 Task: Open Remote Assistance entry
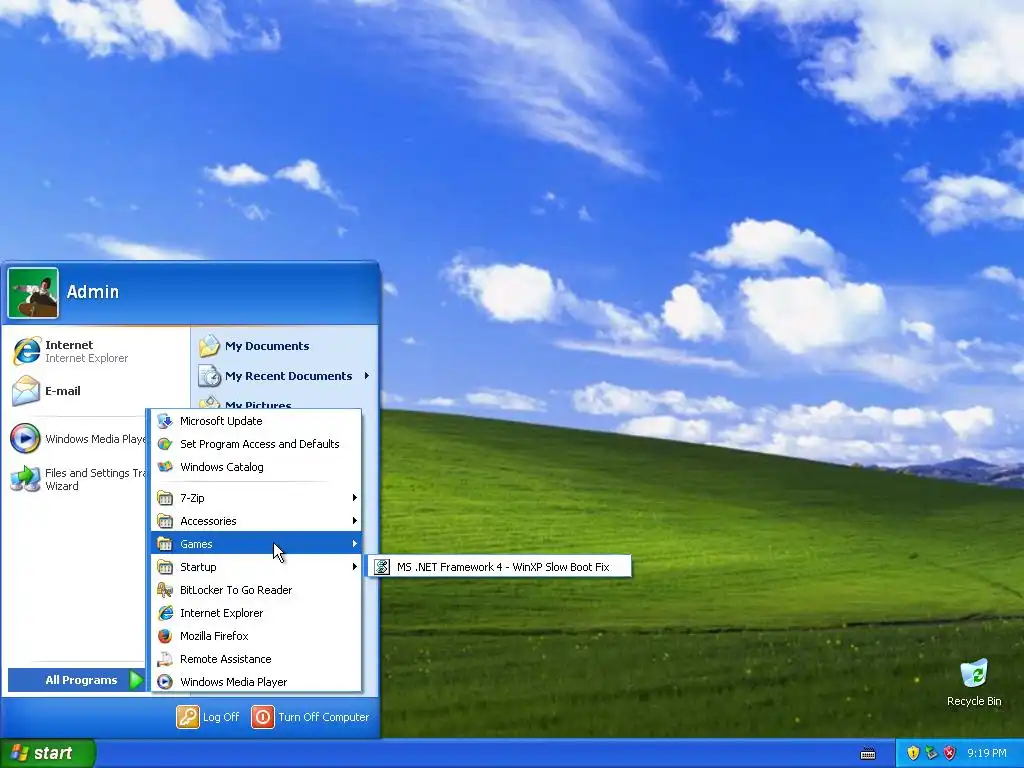(x=257, y=659)
